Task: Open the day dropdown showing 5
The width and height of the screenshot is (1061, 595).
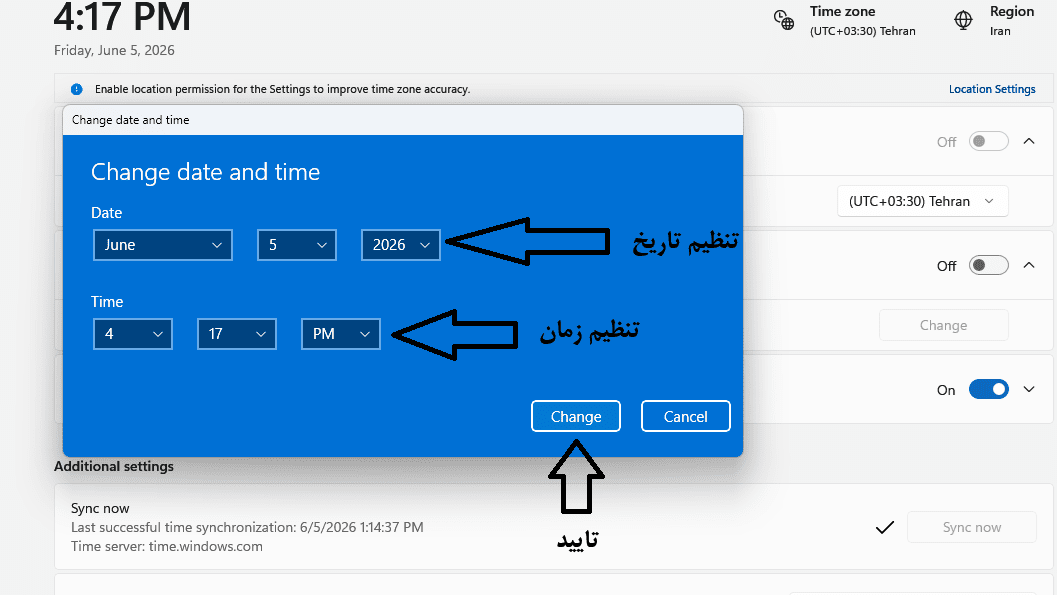Action: click(x=296, y=245)
